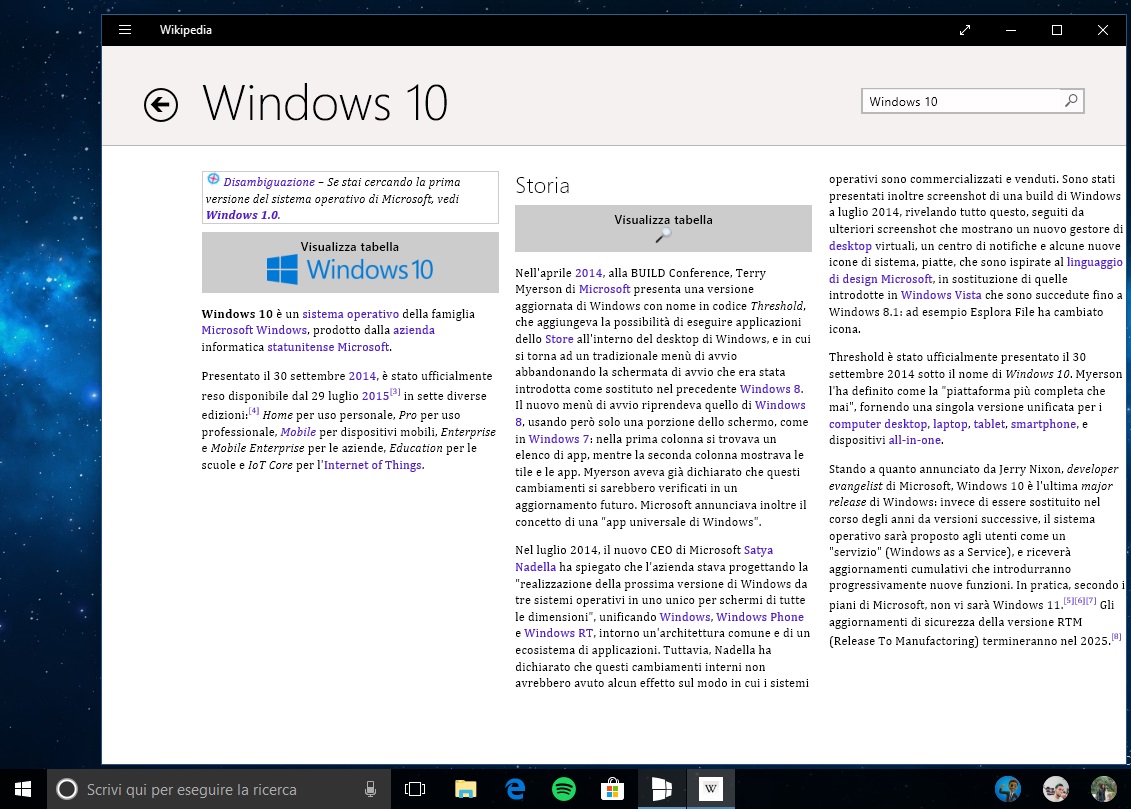This screenshot has width=1131, height=809.
Task: Click footnote reference [8]
Action: coord(1116,636)
